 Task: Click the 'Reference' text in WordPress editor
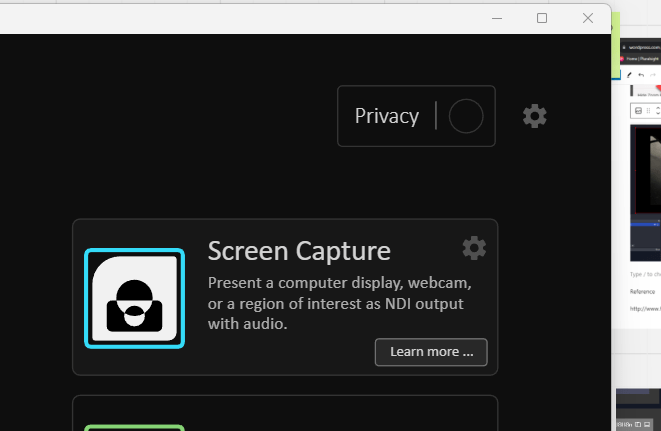point(642,291)
